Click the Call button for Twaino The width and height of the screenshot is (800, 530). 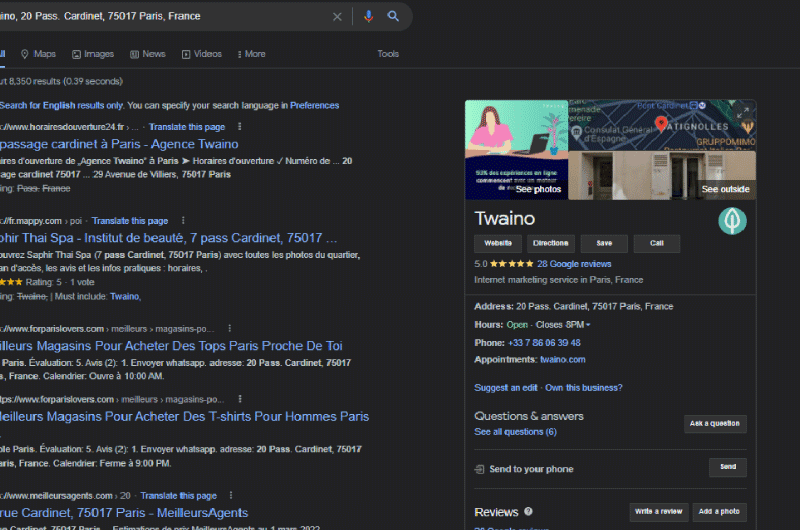(x=657, y=243)
